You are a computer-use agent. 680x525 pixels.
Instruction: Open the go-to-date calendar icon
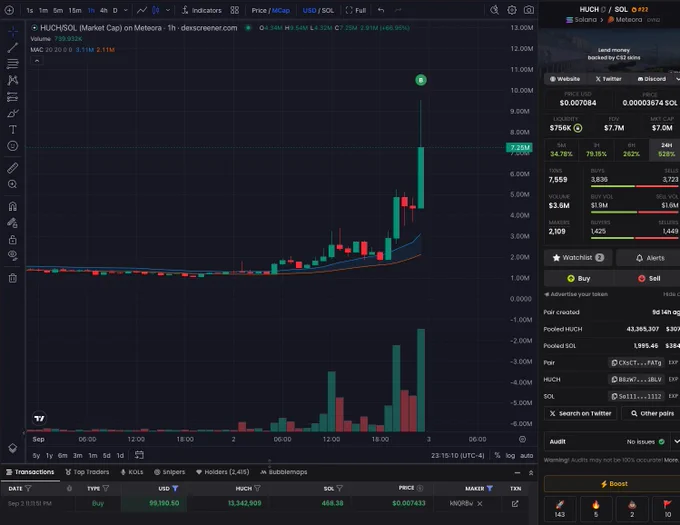(x=139, y=455)
